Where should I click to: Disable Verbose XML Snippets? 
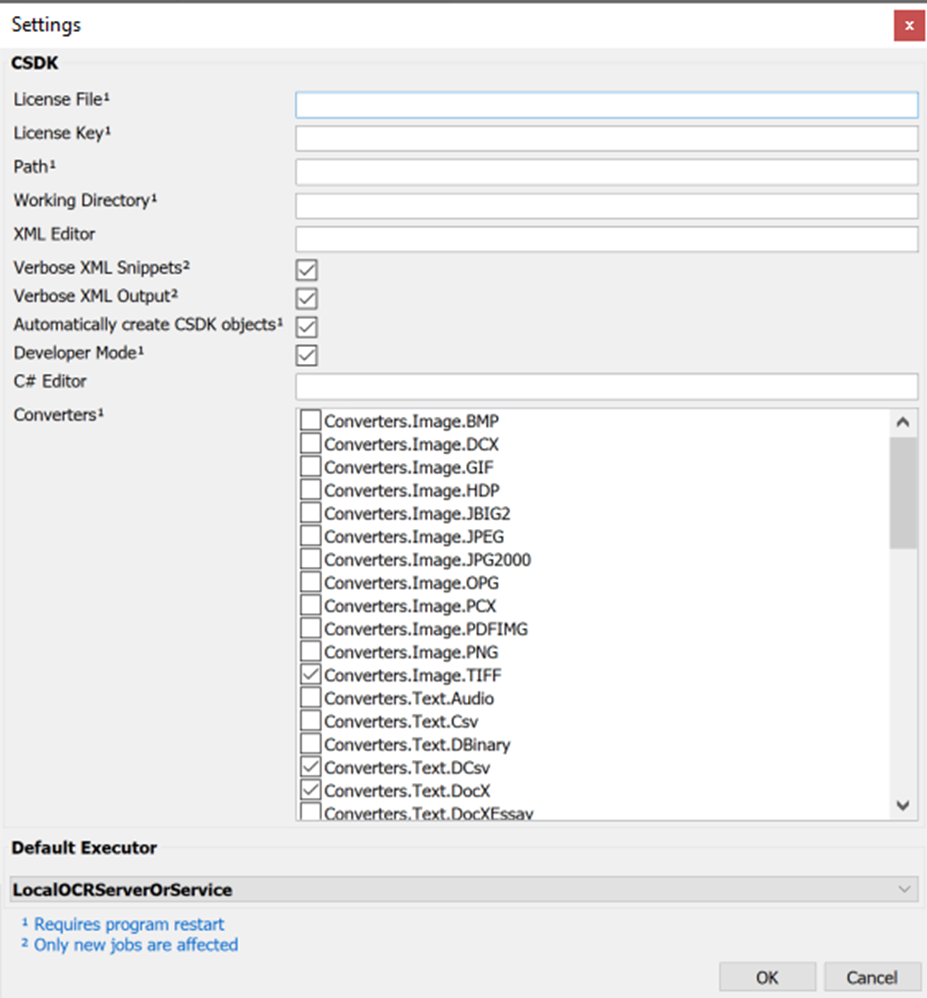pos(306,269)
